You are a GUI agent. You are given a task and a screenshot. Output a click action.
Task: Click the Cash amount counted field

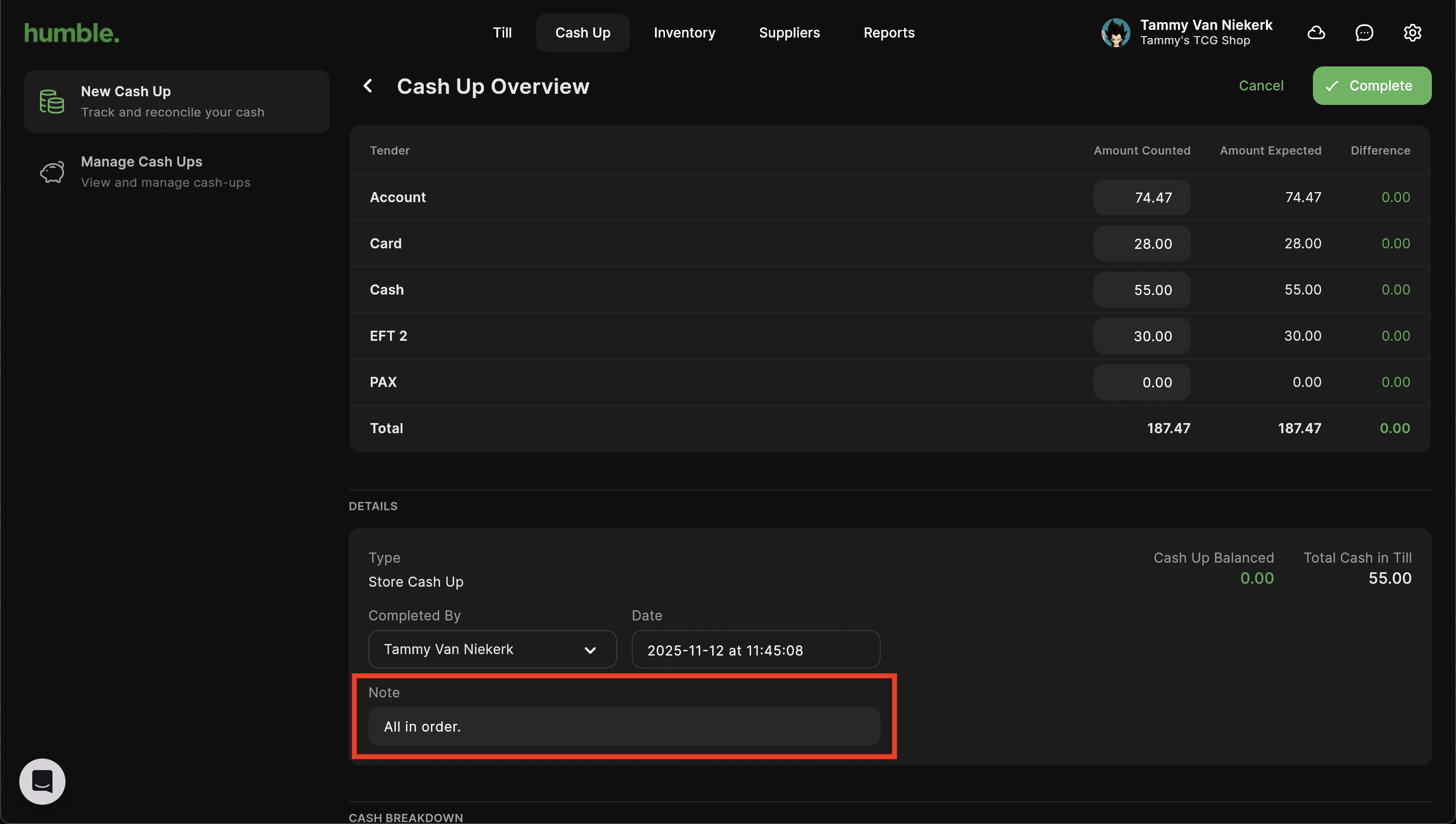(x=1141, y=290)
